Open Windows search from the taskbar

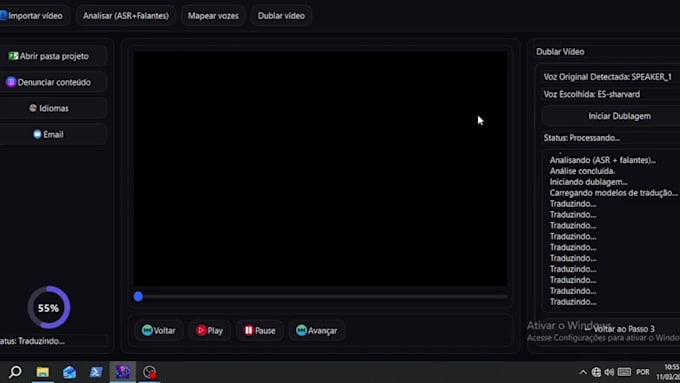tap(15, 372)
